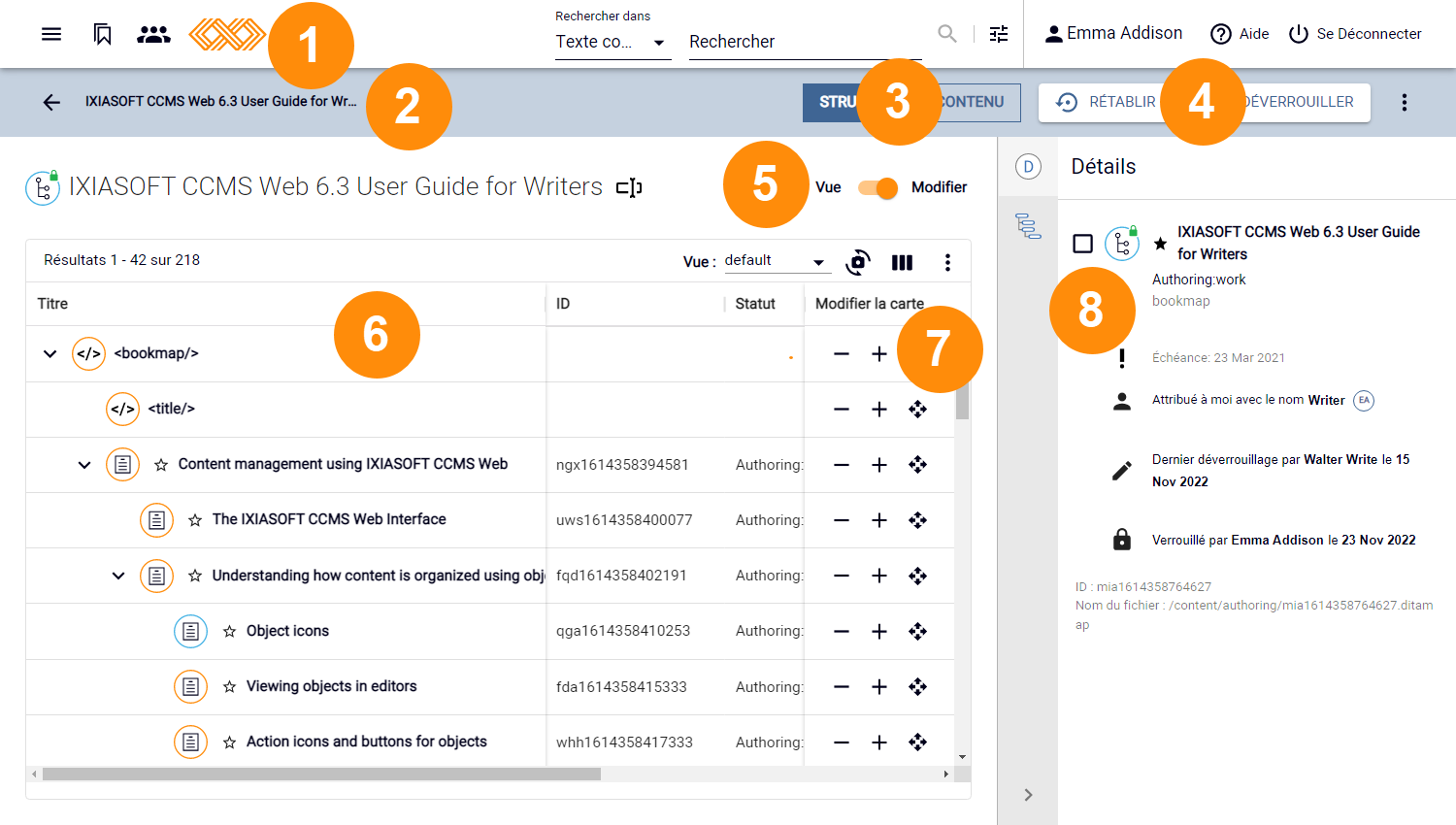The width and height of the screenshot is (1456, 825).
Task: Click the vertical table scrollbar thumb
Action: pyautogui.click(x=962, y=402)
